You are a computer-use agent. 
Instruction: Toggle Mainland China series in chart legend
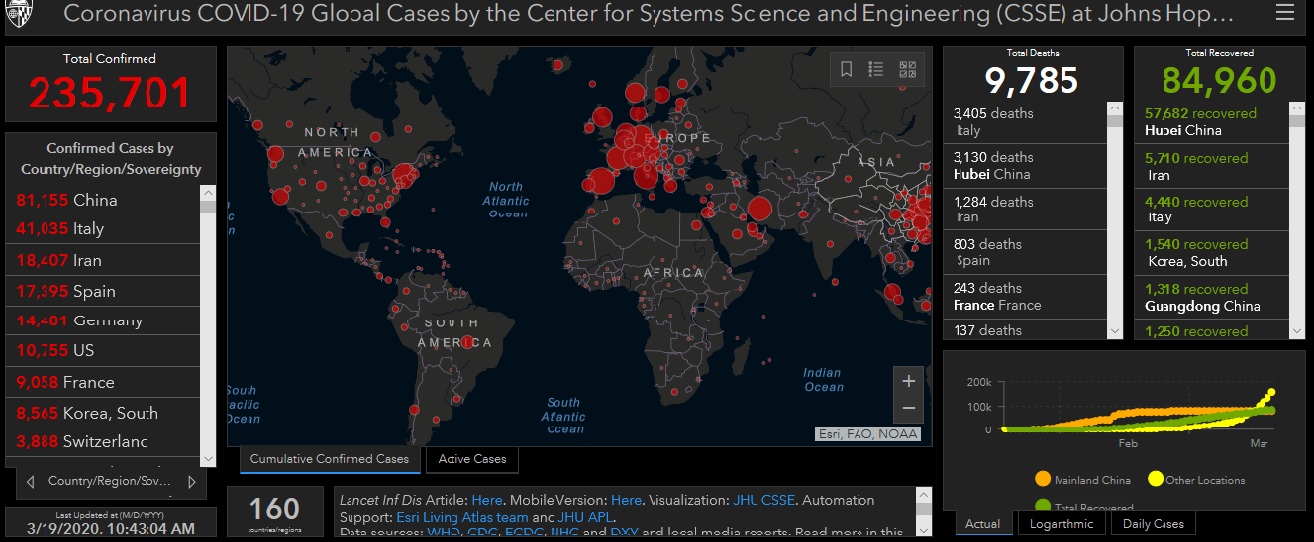tap(1043, 480)
